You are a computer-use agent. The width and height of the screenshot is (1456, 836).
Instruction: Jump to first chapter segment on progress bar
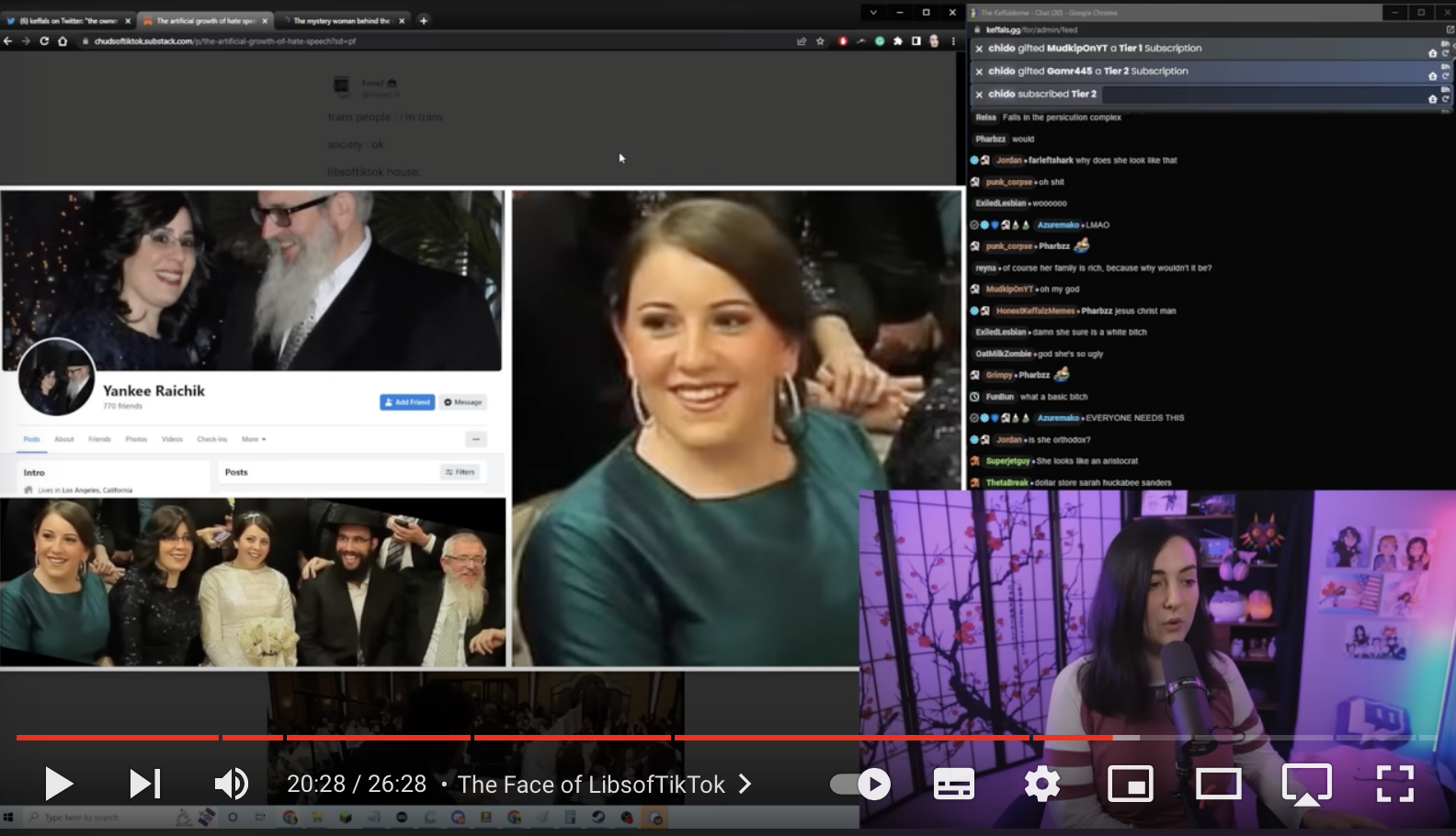pos(118,737)
